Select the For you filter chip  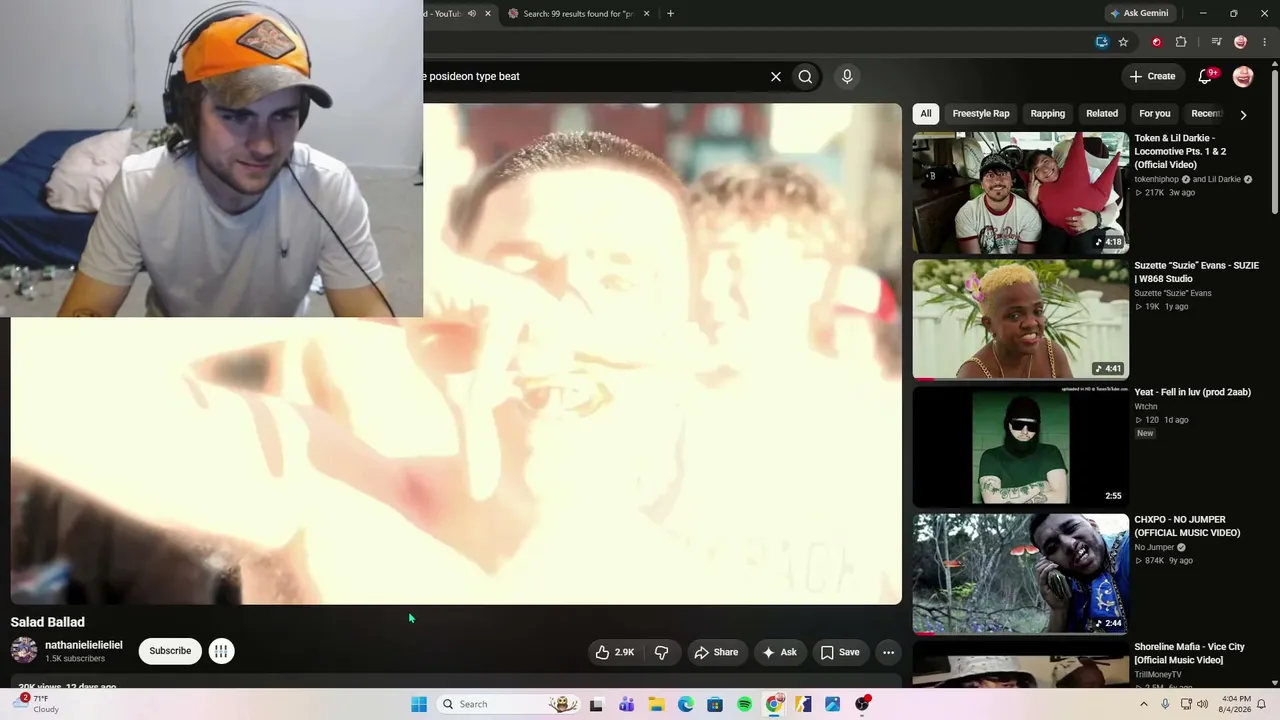click(1154, 114)
